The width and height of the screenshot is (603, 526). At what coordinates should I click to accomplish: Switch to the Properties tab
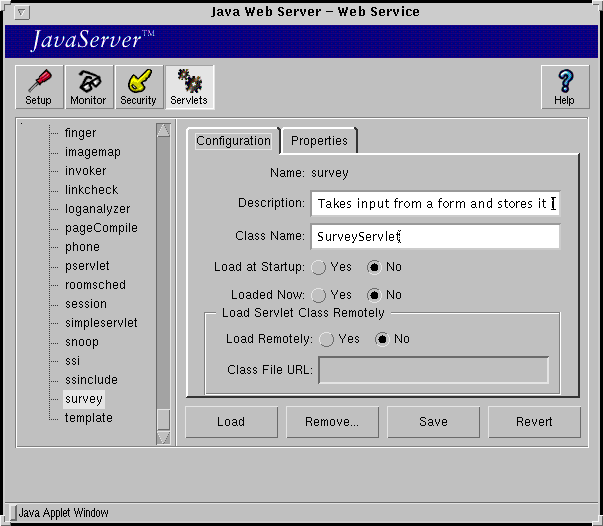tap(319, 141)
